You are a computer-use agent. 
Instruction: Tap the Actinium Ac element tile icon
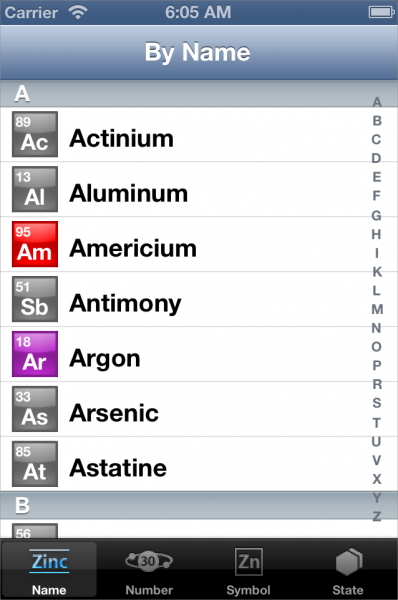(x=35, y=134)
